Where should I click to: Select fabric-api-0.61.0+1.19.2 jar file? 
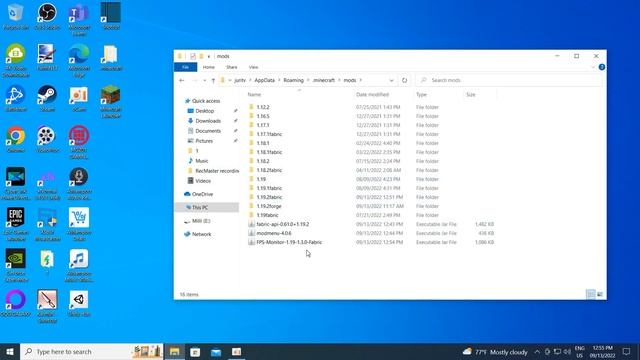tap(282, 224)
